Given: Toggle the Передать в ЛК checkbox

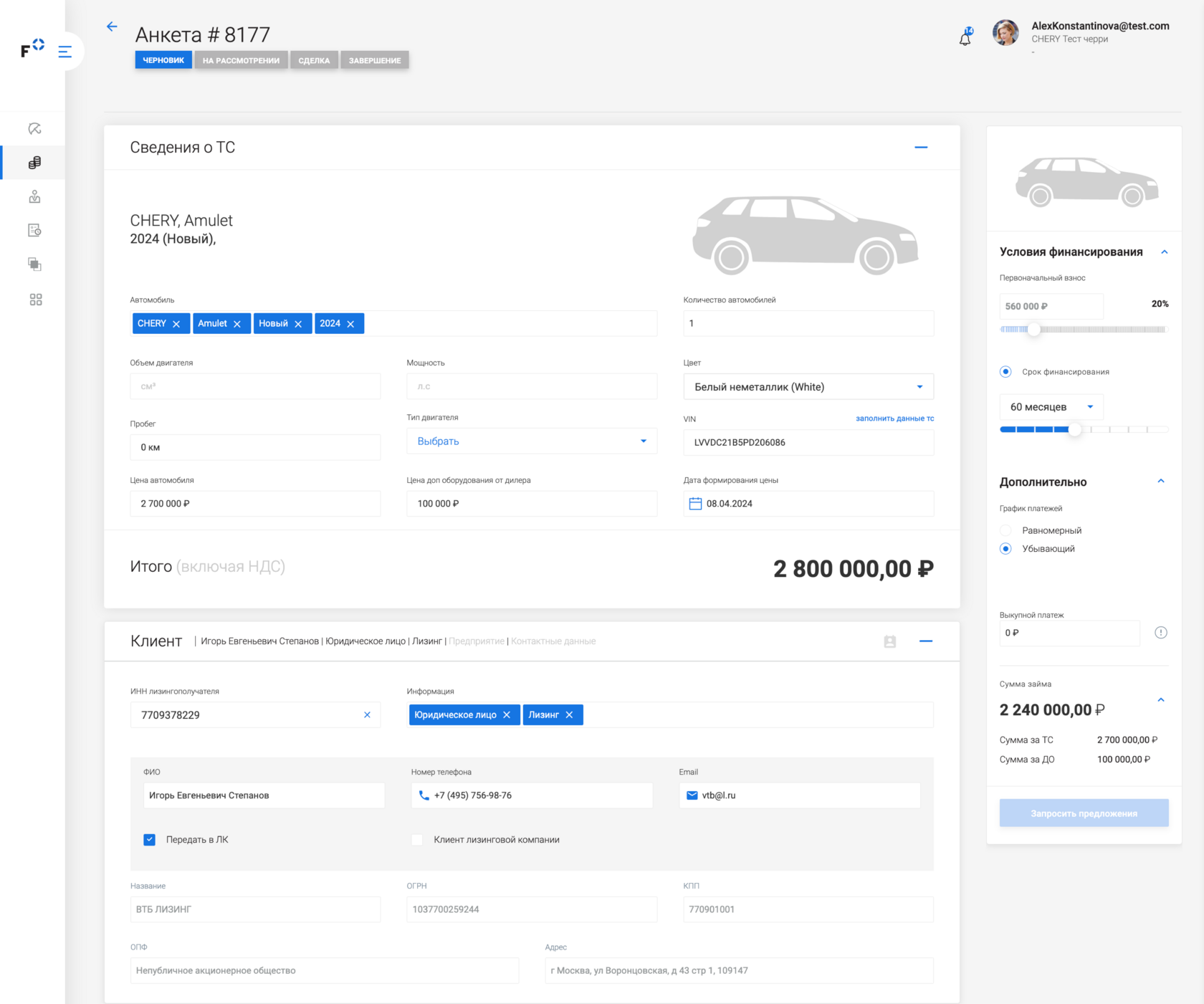Looking at the screenshot, I should click(150, 840).
